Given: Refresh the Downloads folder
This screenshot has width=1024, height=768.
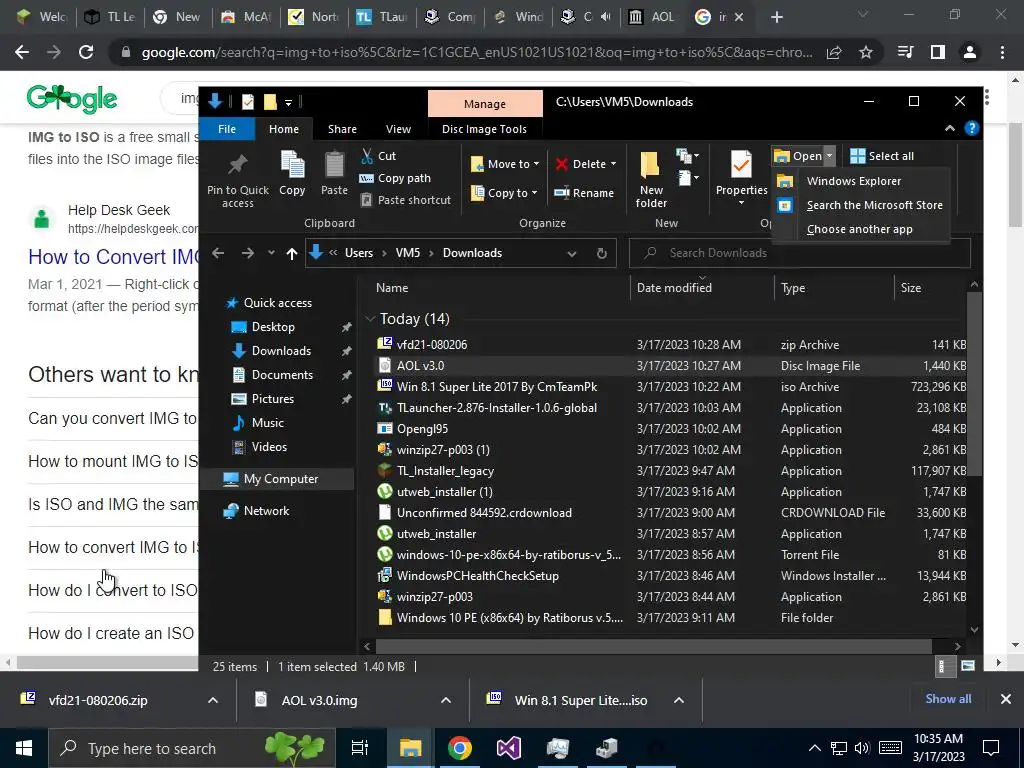Looking at the screenshot, I should pos(601,253).
